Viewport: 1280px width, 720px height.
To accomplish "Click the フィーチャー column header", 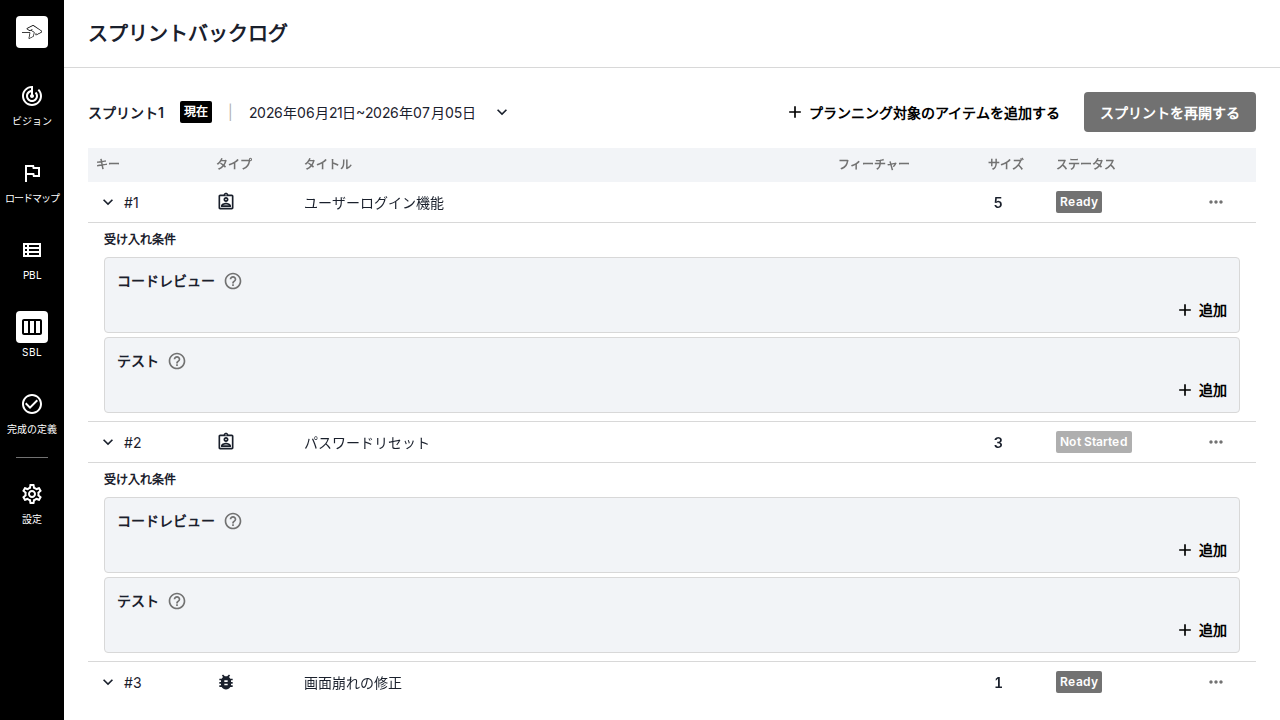I will point(874,164).
